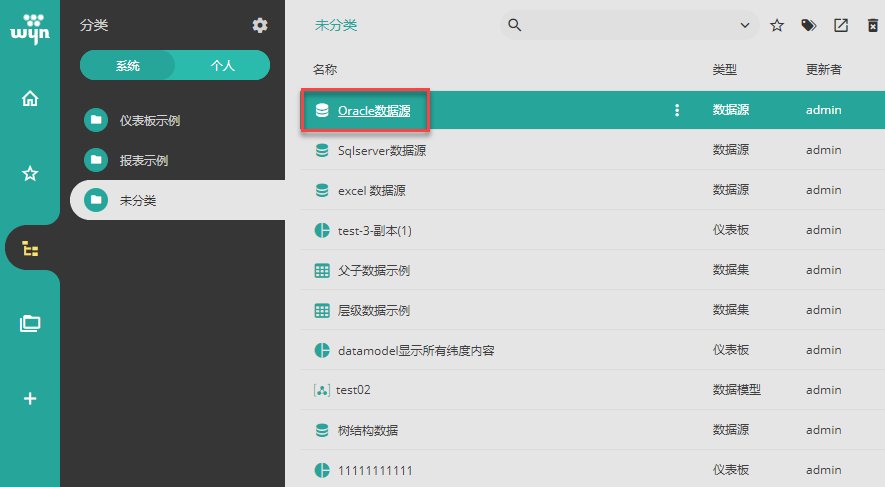Select the 报表示例 category folder

click(177, 160)
